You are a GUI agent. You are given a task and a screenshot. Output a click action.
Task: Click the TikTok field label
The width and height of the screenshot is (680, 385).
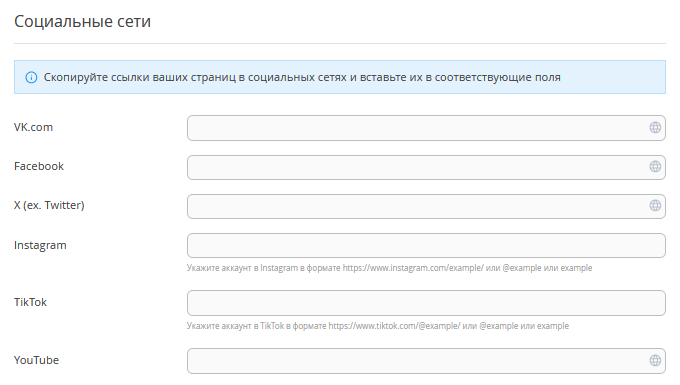[x=30, y=302]
